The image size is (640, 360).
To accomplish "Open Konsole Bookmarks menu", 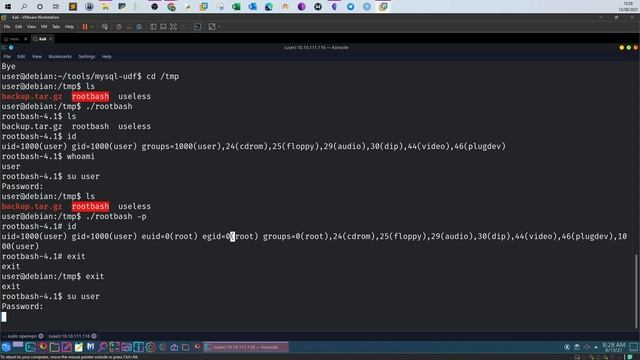I will click(x=60, y=57).
